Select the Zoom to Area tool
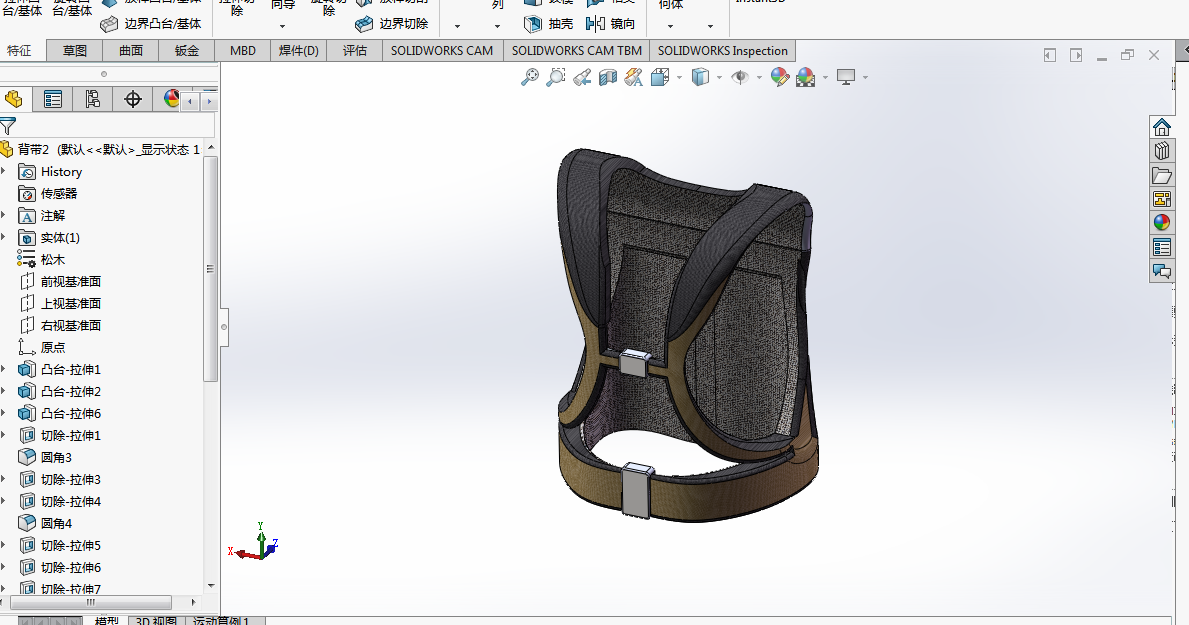The image size is (1189, 625). (556, 77)
